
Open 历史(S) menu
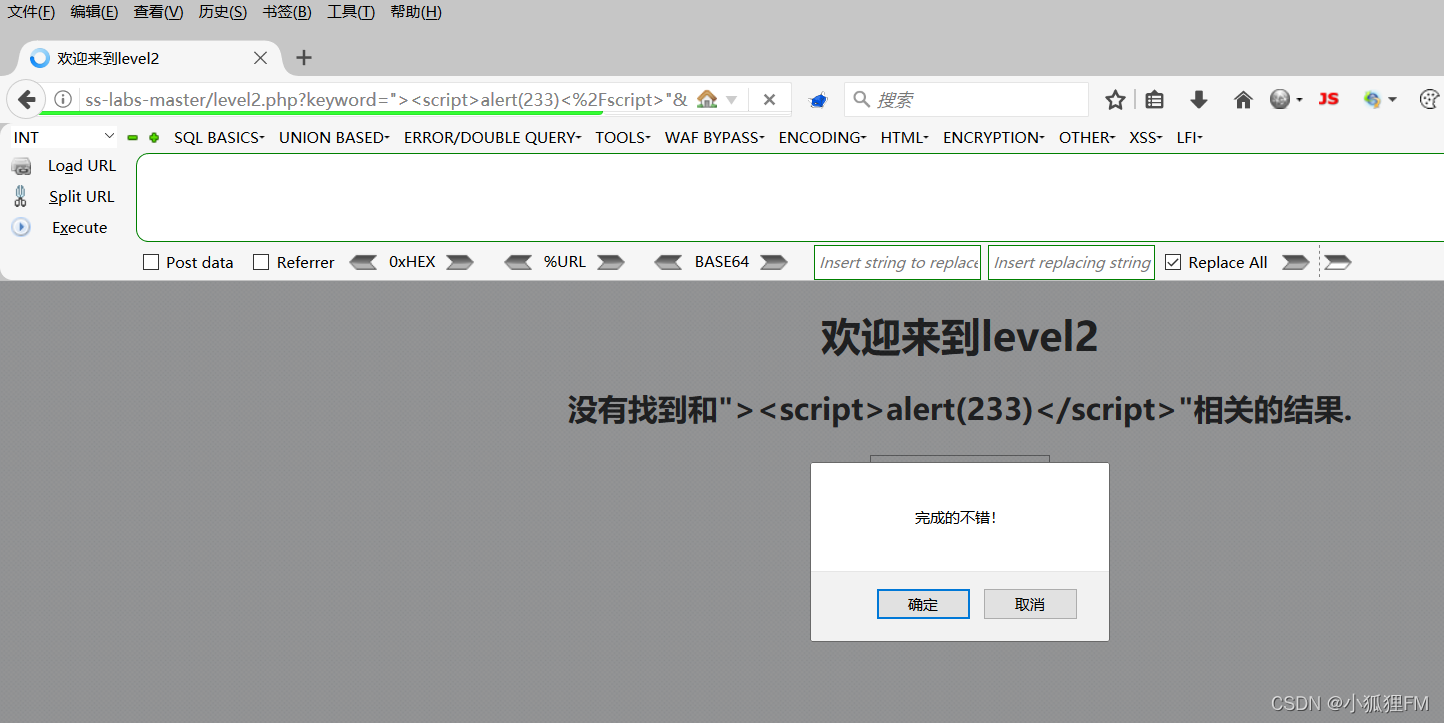click(223, 12)
